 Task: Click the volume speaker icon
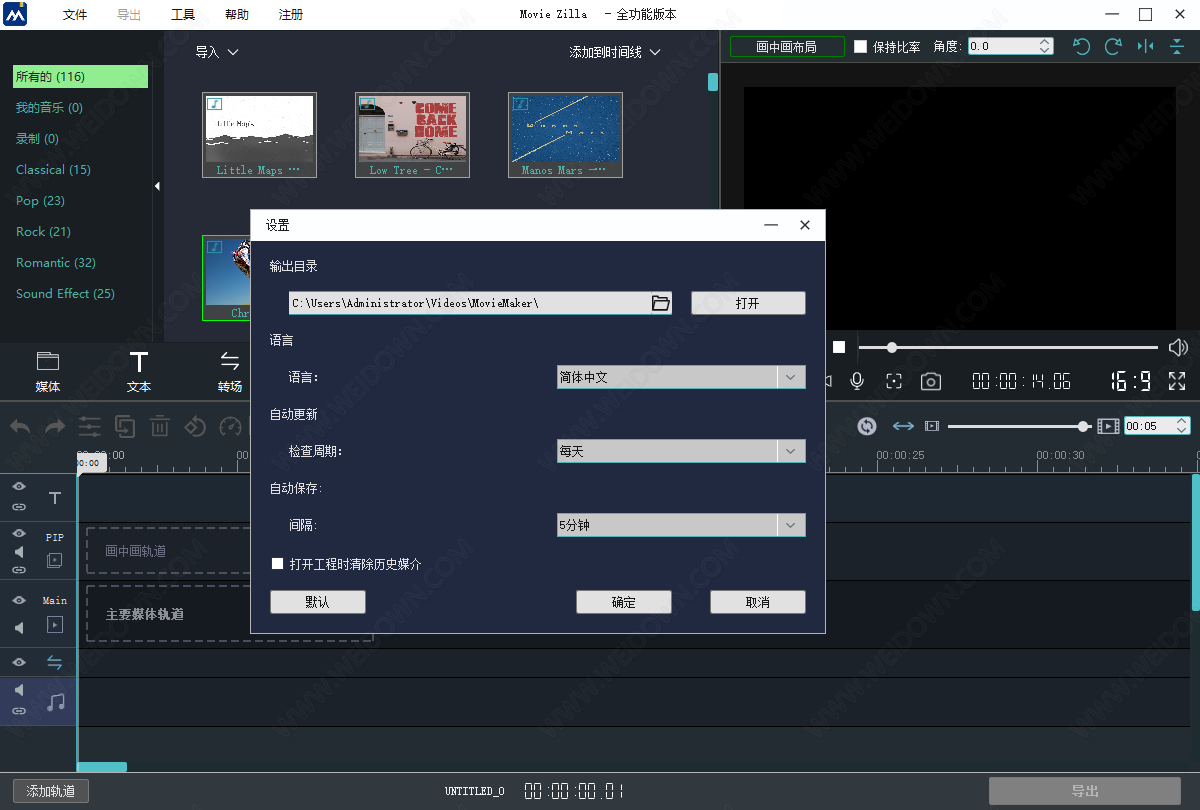click(1178, 347)
